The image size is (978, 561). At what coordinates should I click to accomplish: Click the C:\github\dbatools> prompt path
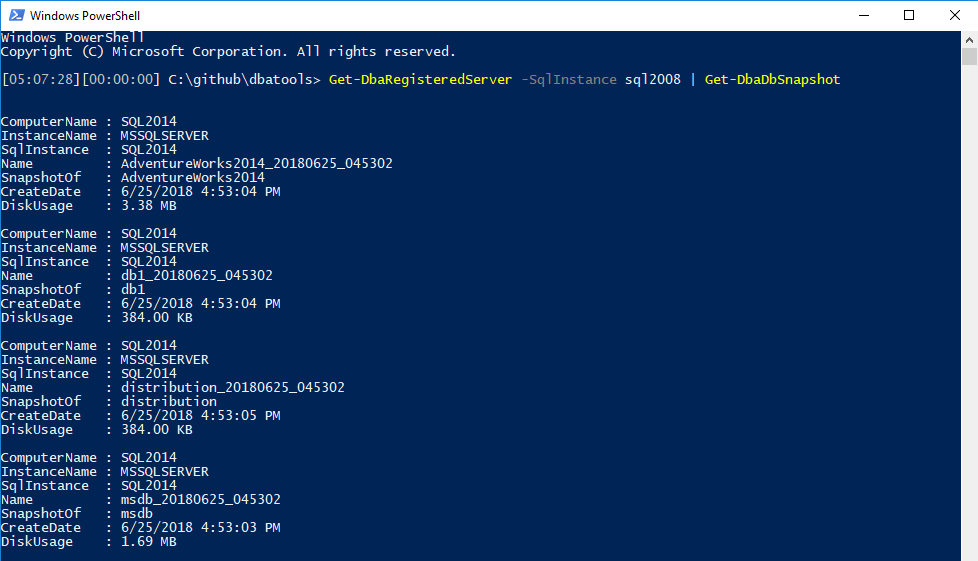(246, 80)
